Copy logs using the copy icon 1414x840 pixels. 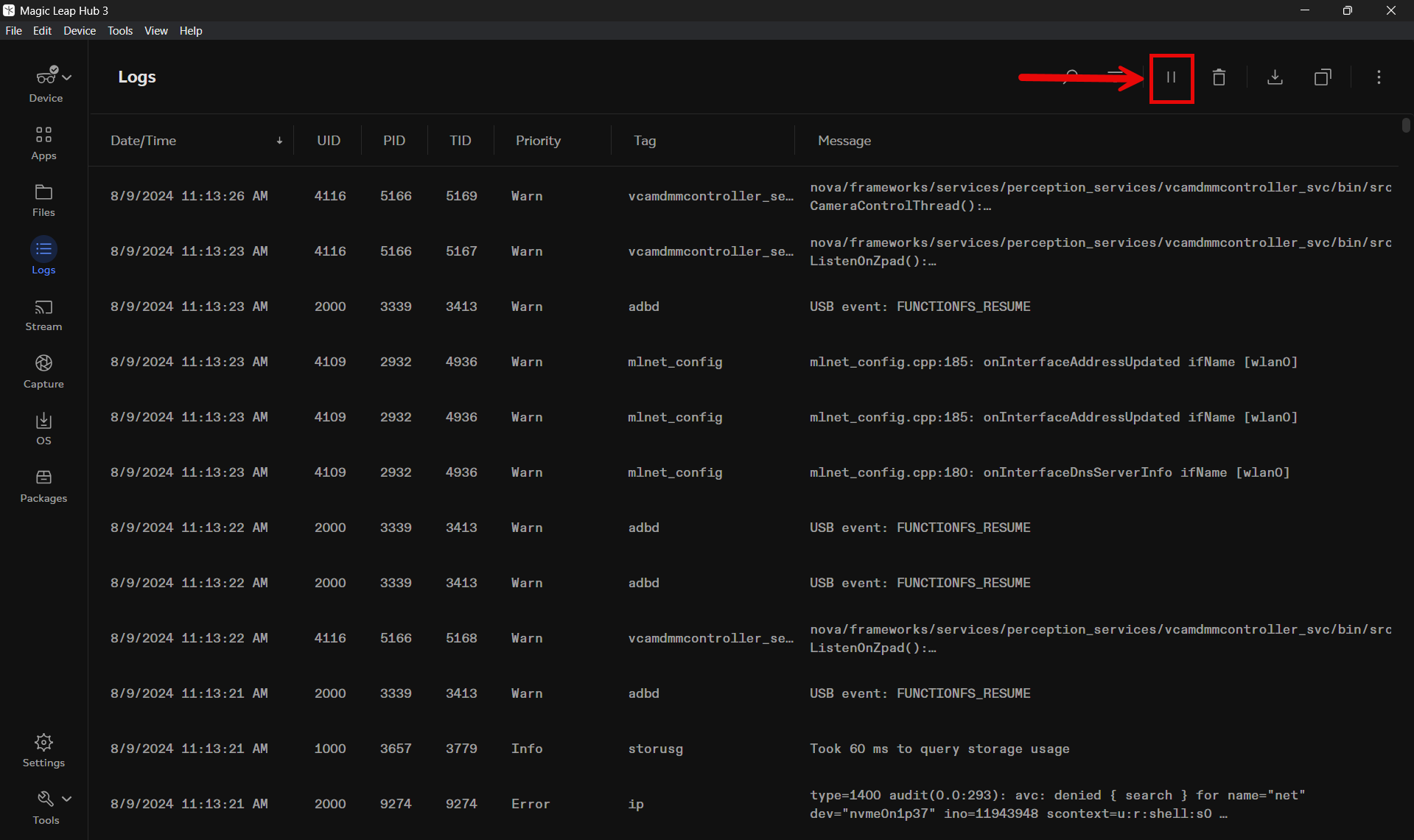click(1322, 77)
